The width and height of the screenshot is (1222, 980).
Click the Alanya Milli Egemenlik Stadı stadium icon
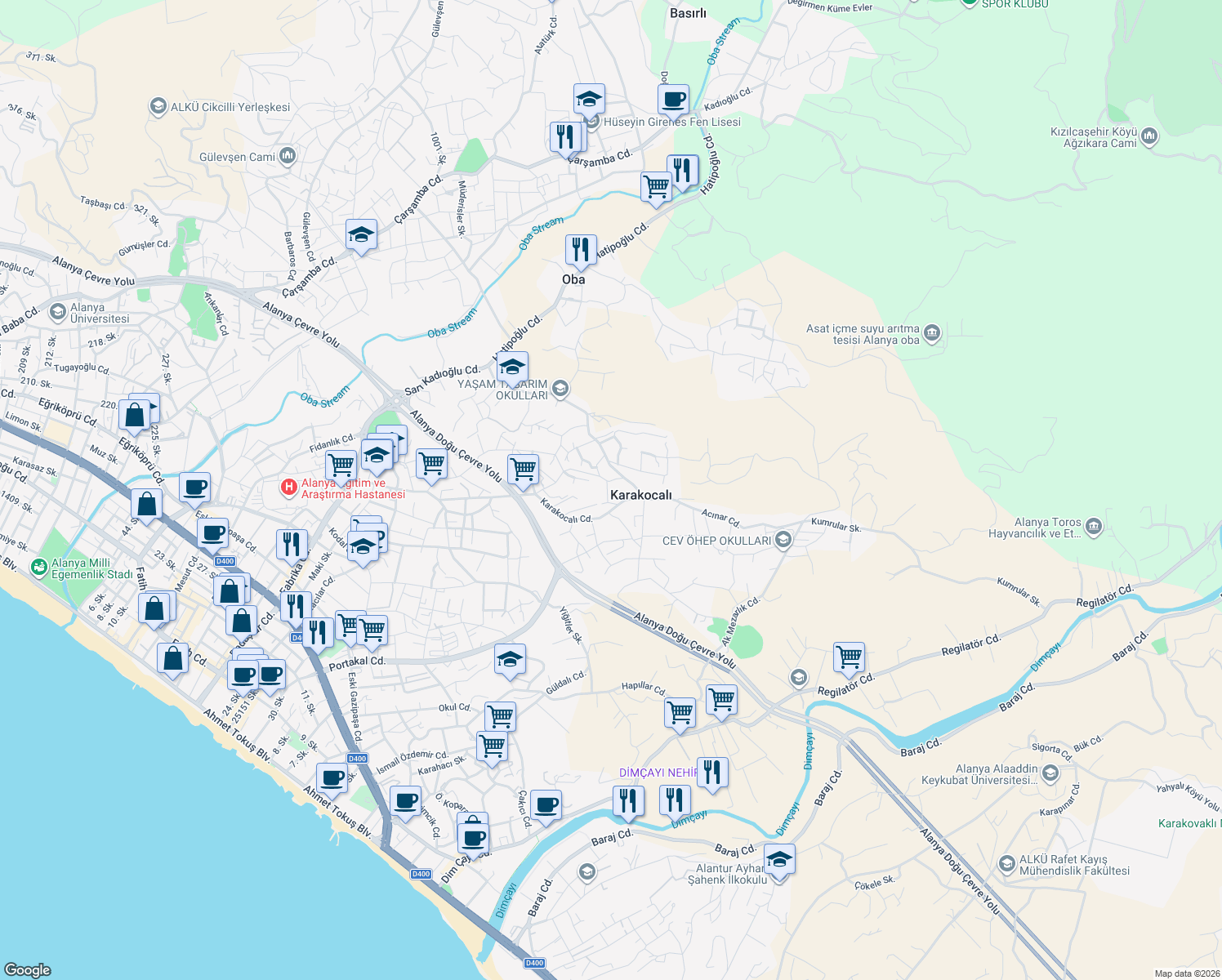pyautogui.click(x=38, y=566)
